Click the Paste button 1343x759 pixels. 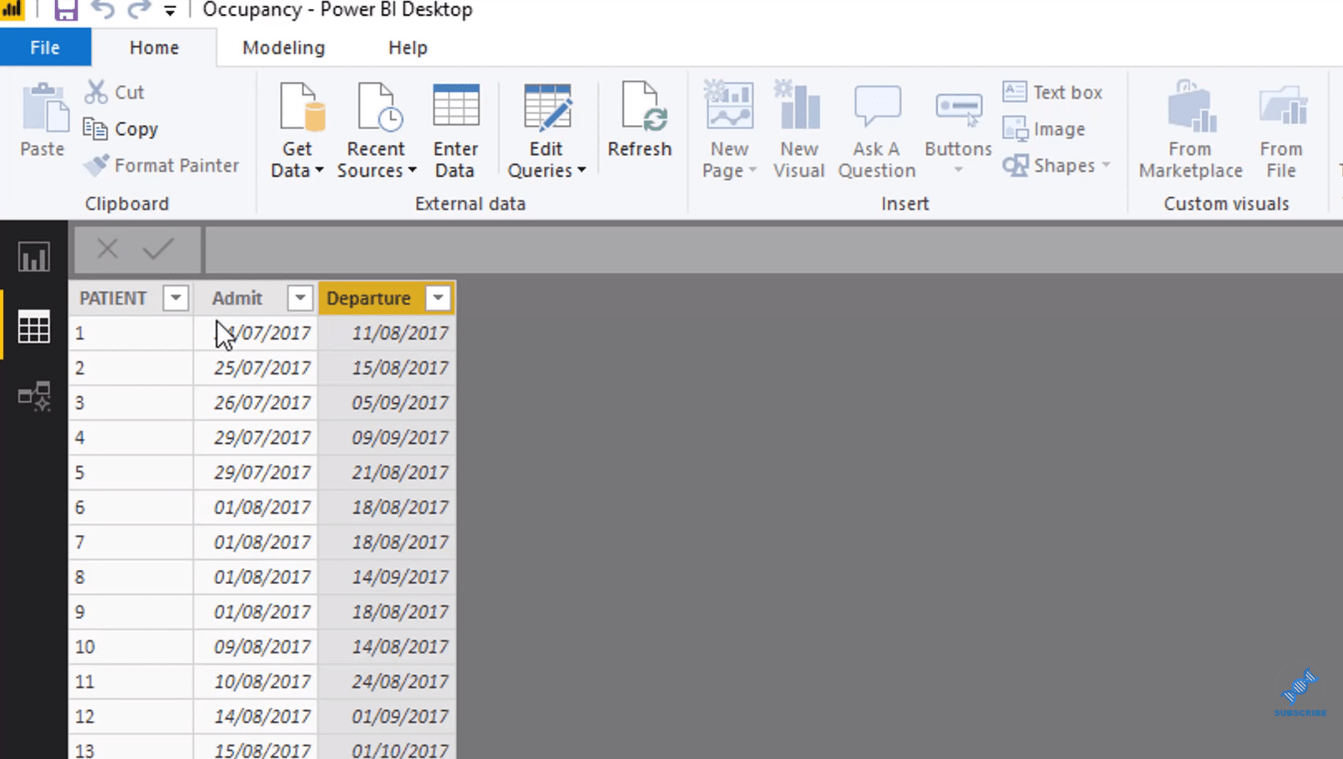click(x=42, y=121)
